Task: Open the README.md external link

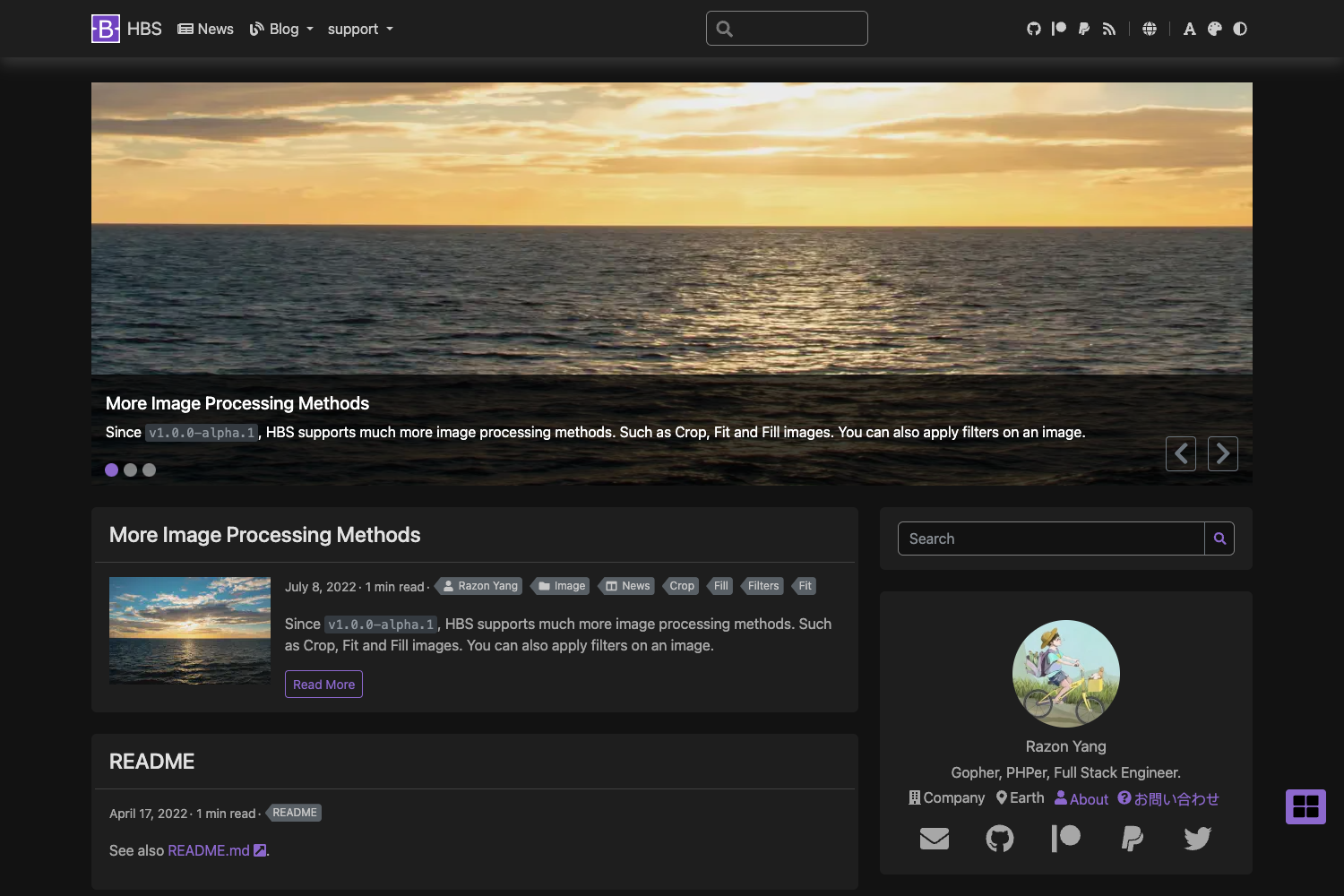Action: (x=208, y=850)
